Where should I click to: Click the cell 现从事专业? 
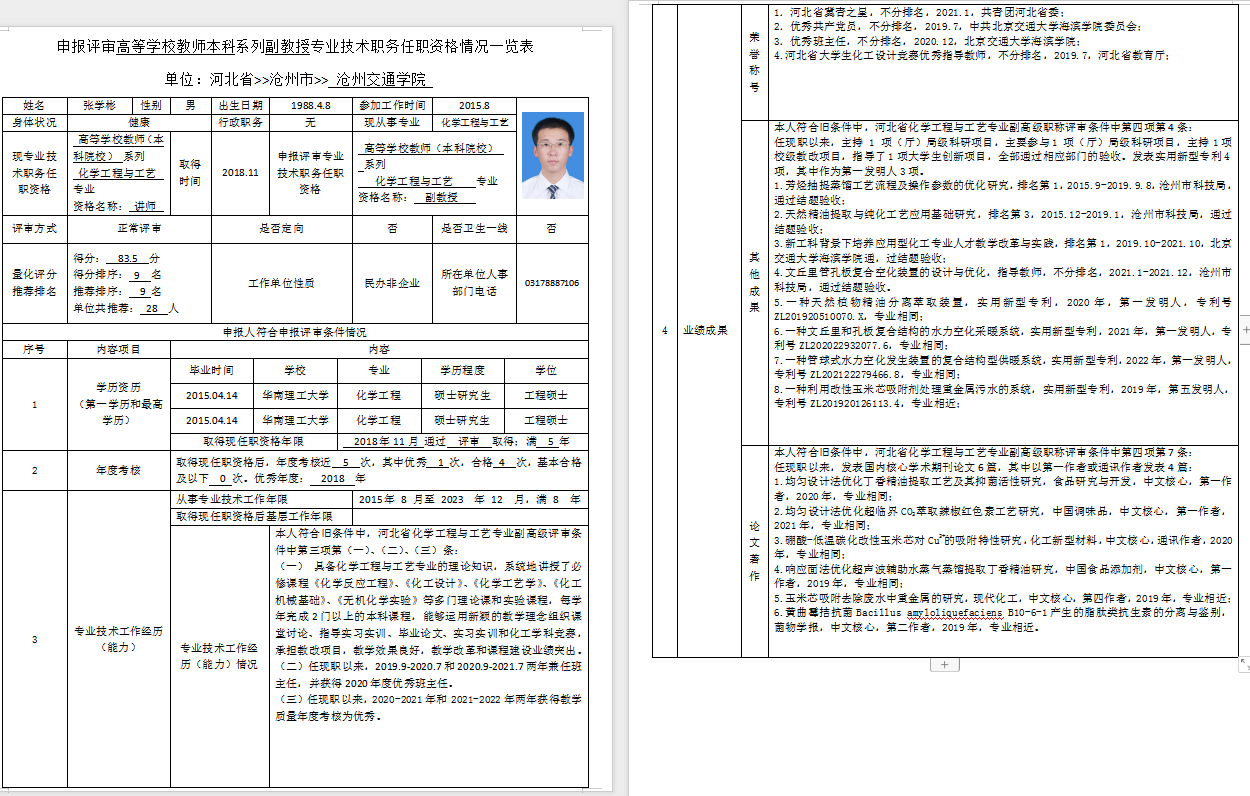pyautogui.click(x=392, y=122)
